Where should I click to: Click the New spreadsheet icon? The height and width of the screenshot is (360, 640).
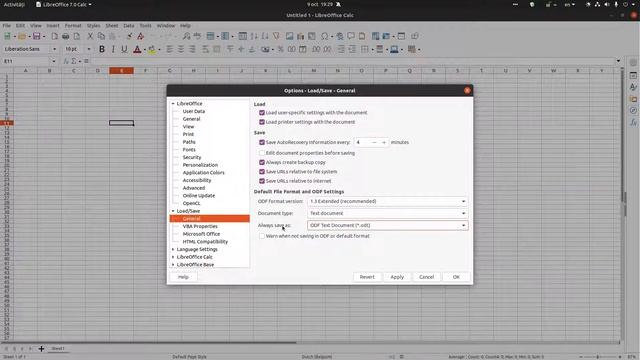tap(7, 36)
